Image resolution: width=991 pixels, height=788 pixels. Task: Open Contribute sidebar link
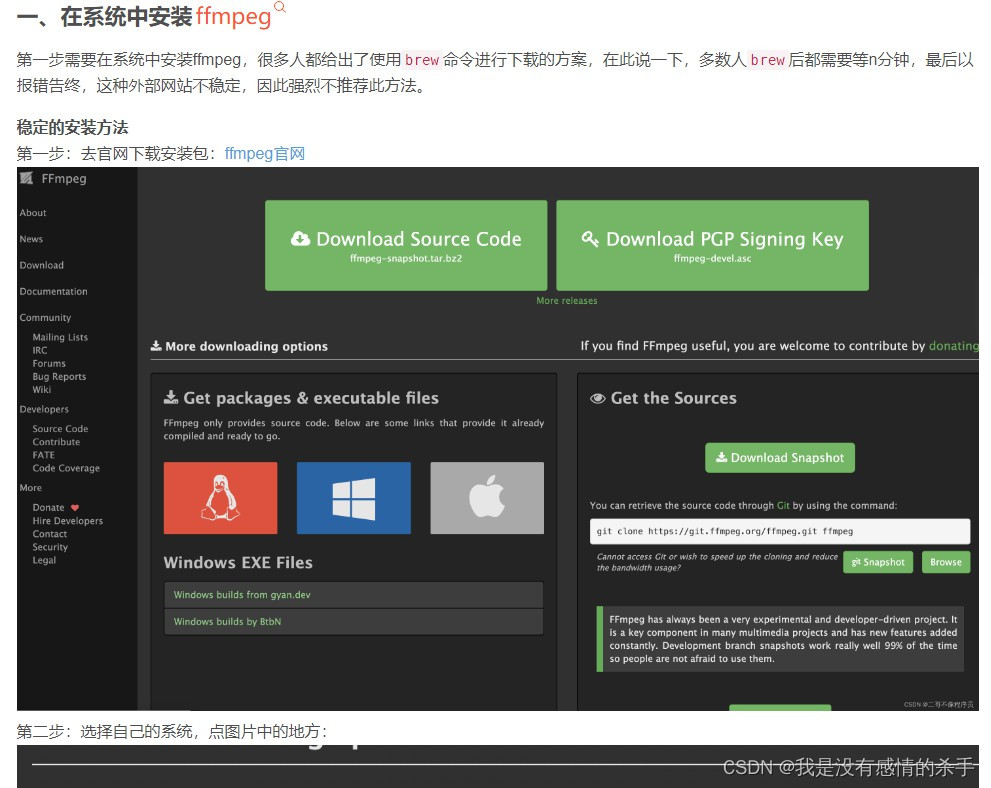pyautogui.click(x=56, y=442)
